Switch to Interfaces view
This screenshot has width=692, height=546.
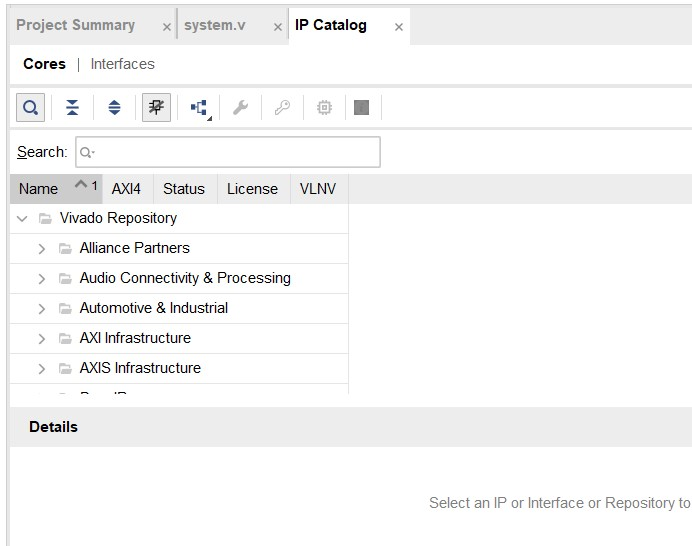click(x=123, y=64)
